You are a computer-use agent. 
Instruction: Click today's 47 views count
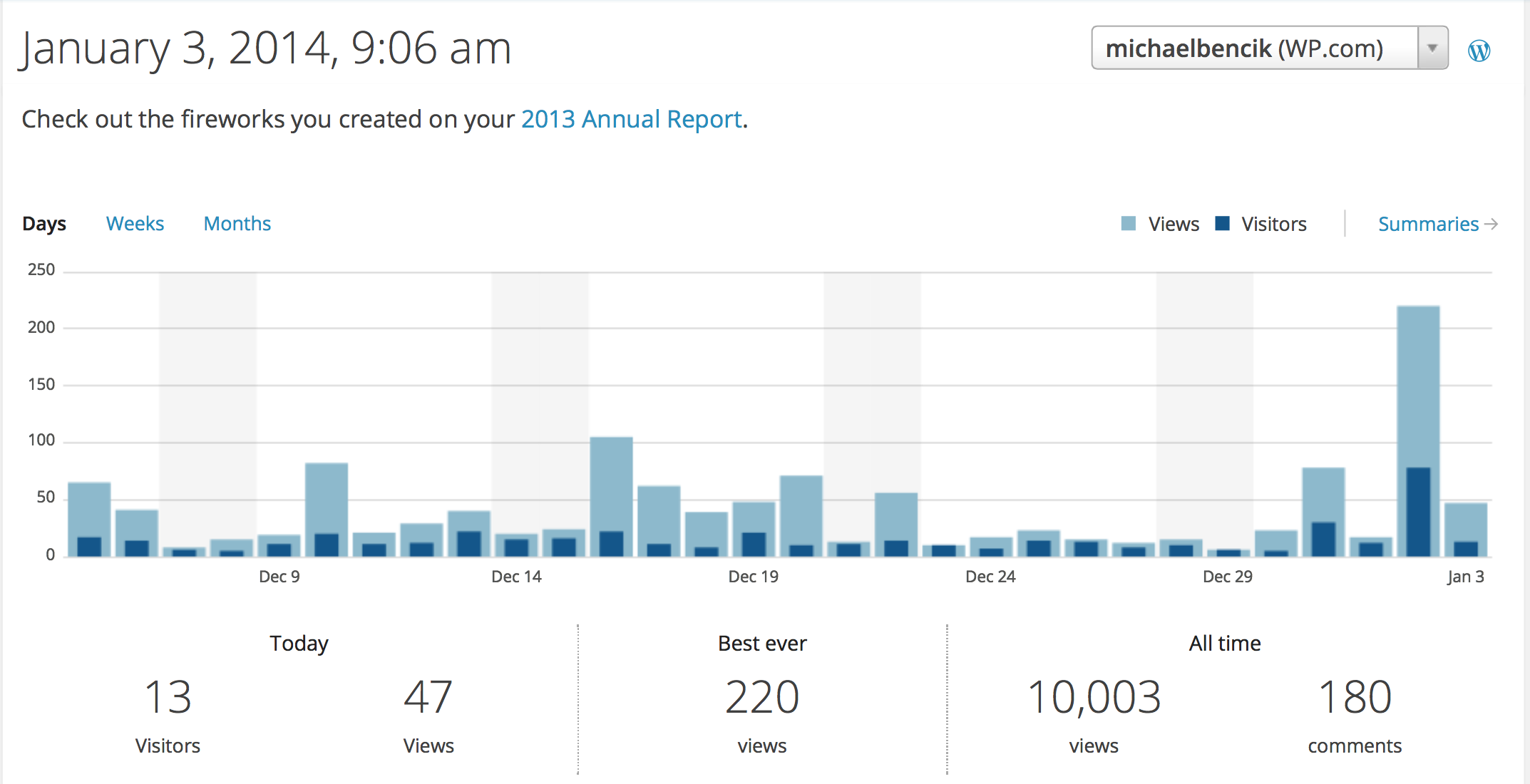tap(428, 697)
